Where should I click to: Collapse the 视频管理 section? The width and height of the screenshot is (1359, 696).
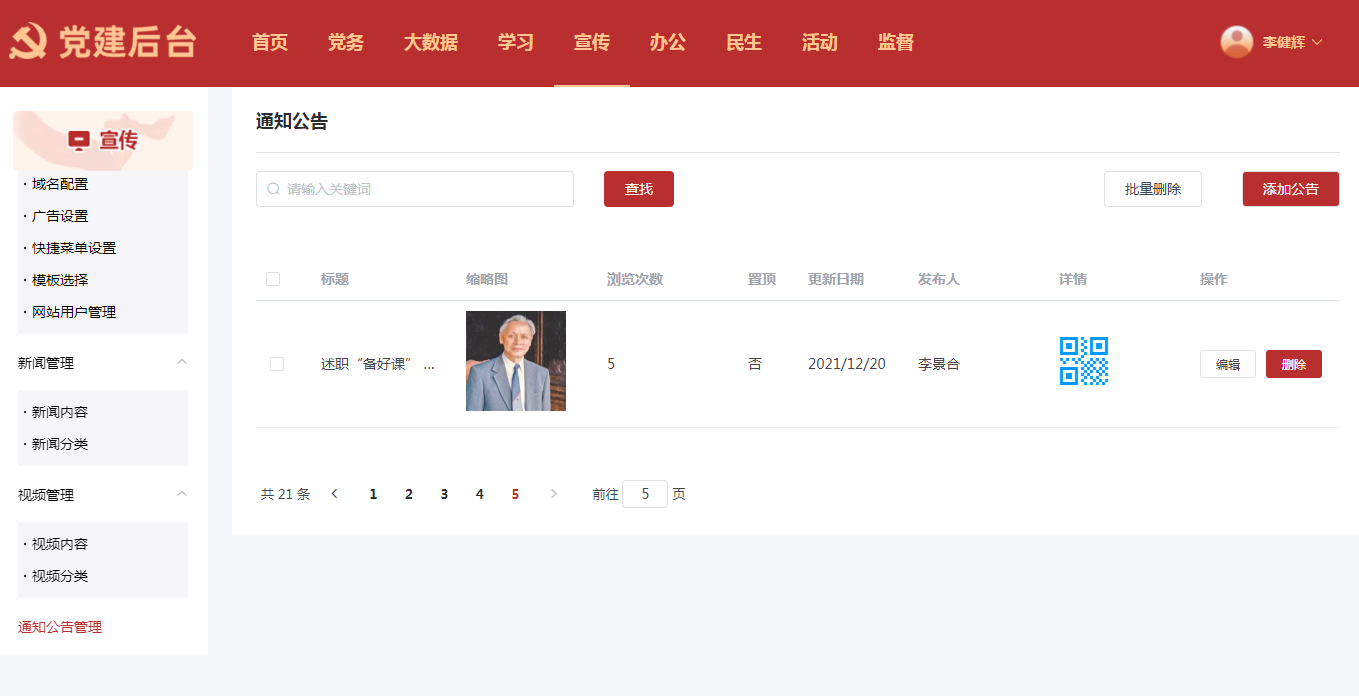(181, 494)
